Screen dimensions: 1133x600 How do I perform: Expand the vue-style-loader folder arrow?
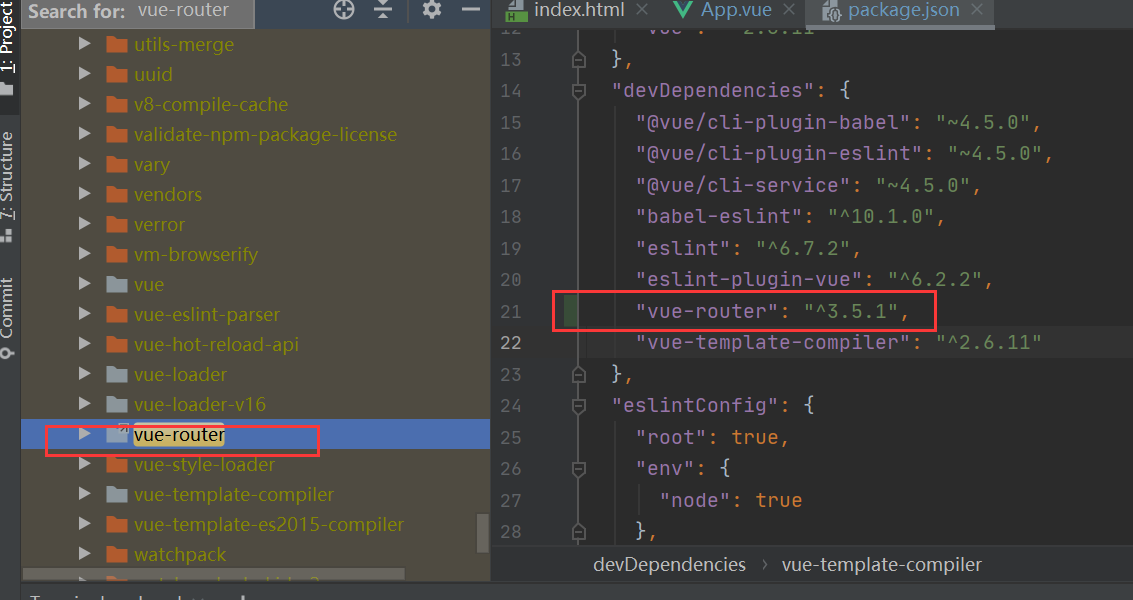pos(85,464)
